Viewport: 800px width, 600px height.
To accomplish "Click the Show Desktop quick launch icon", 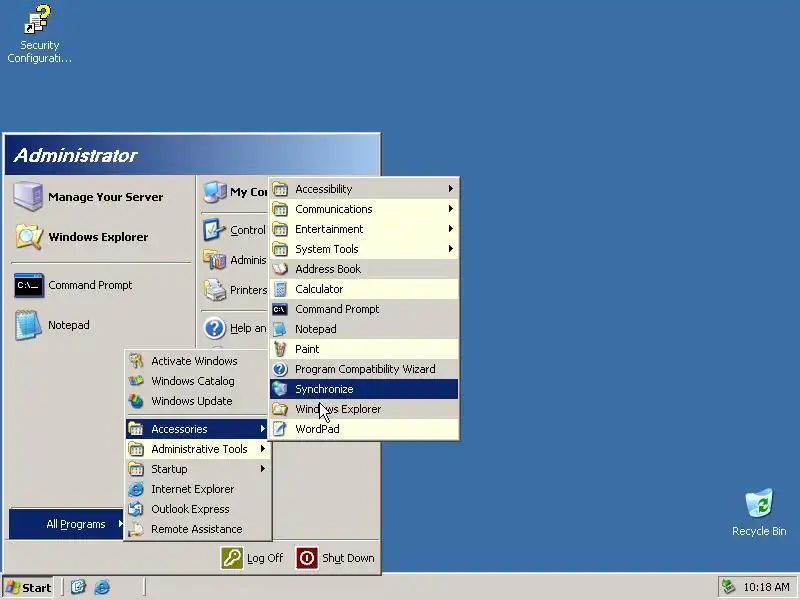I will tap(78, 587).
